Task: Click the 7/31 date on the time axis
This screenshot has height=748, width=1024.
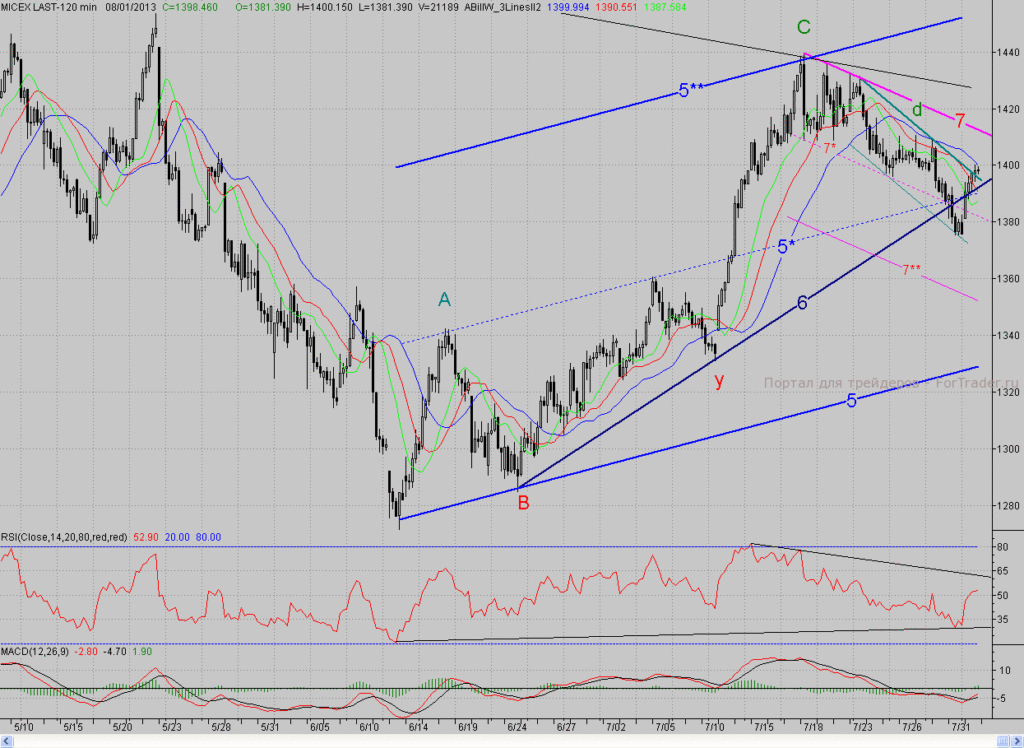Action: coord(960,726)
